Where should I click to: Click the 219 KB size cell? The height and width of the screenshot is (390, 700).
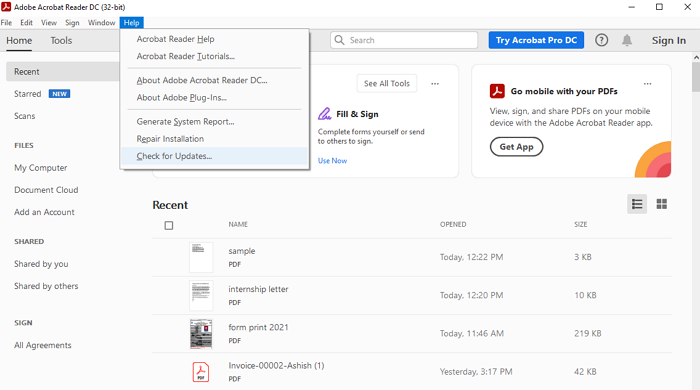(588, 333)
